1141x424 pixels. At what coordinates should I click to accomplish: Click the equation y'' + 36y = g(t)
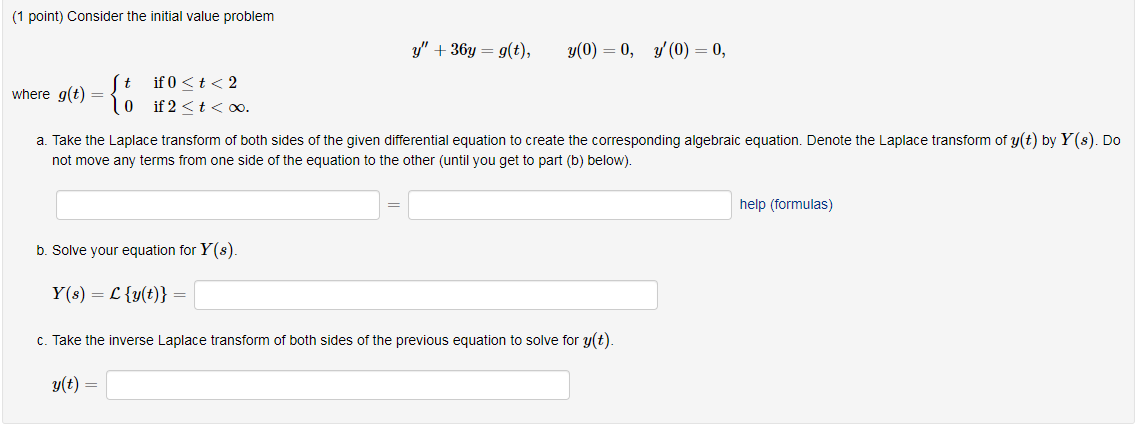(x=470, y=50)
